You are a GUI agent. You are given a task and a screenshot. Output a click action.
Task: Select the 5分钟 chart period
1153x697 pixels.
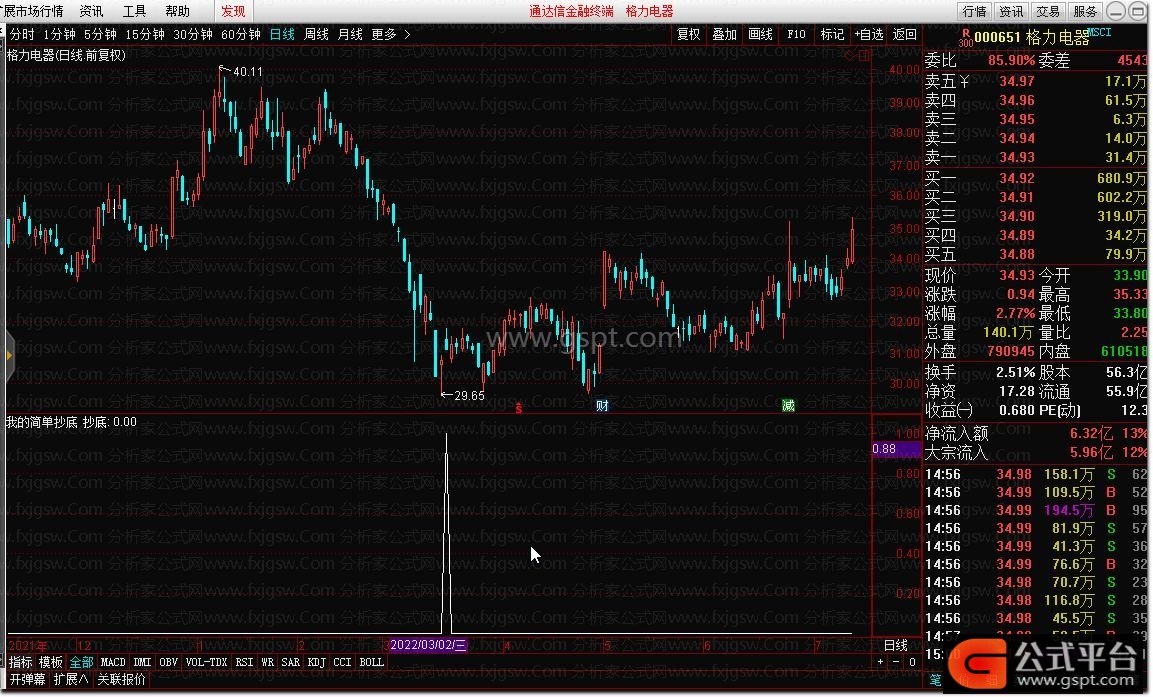click(x=100, y=35)
